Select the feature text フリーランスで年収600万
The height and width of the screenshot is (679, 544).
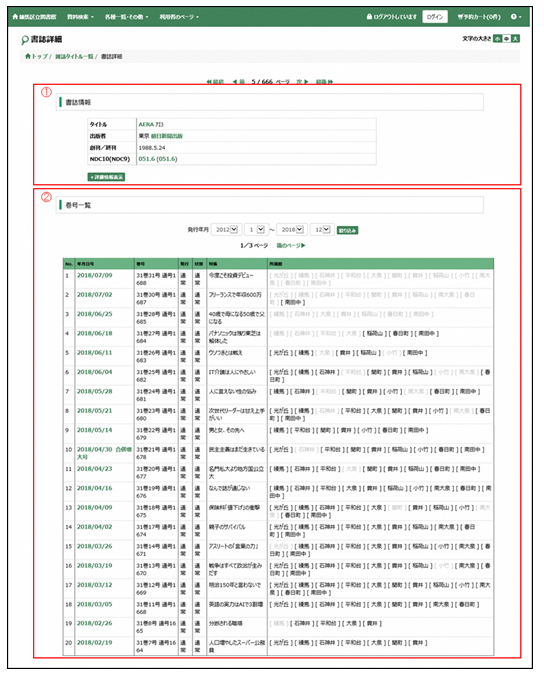pos(235,294)
